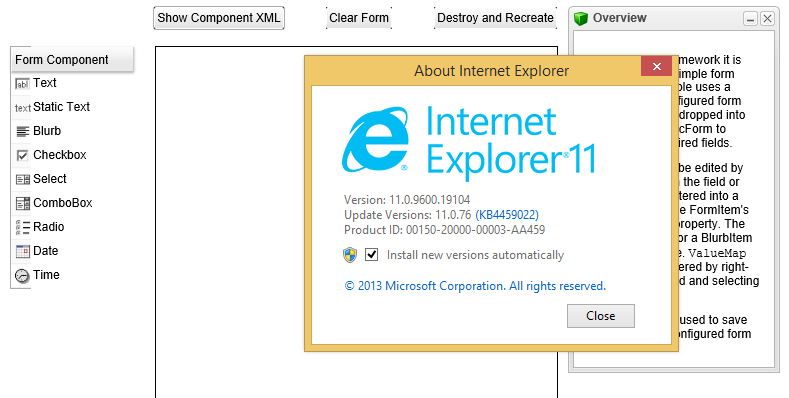
Task: Click the Clear Form button
Action: (x=359, y=18)
